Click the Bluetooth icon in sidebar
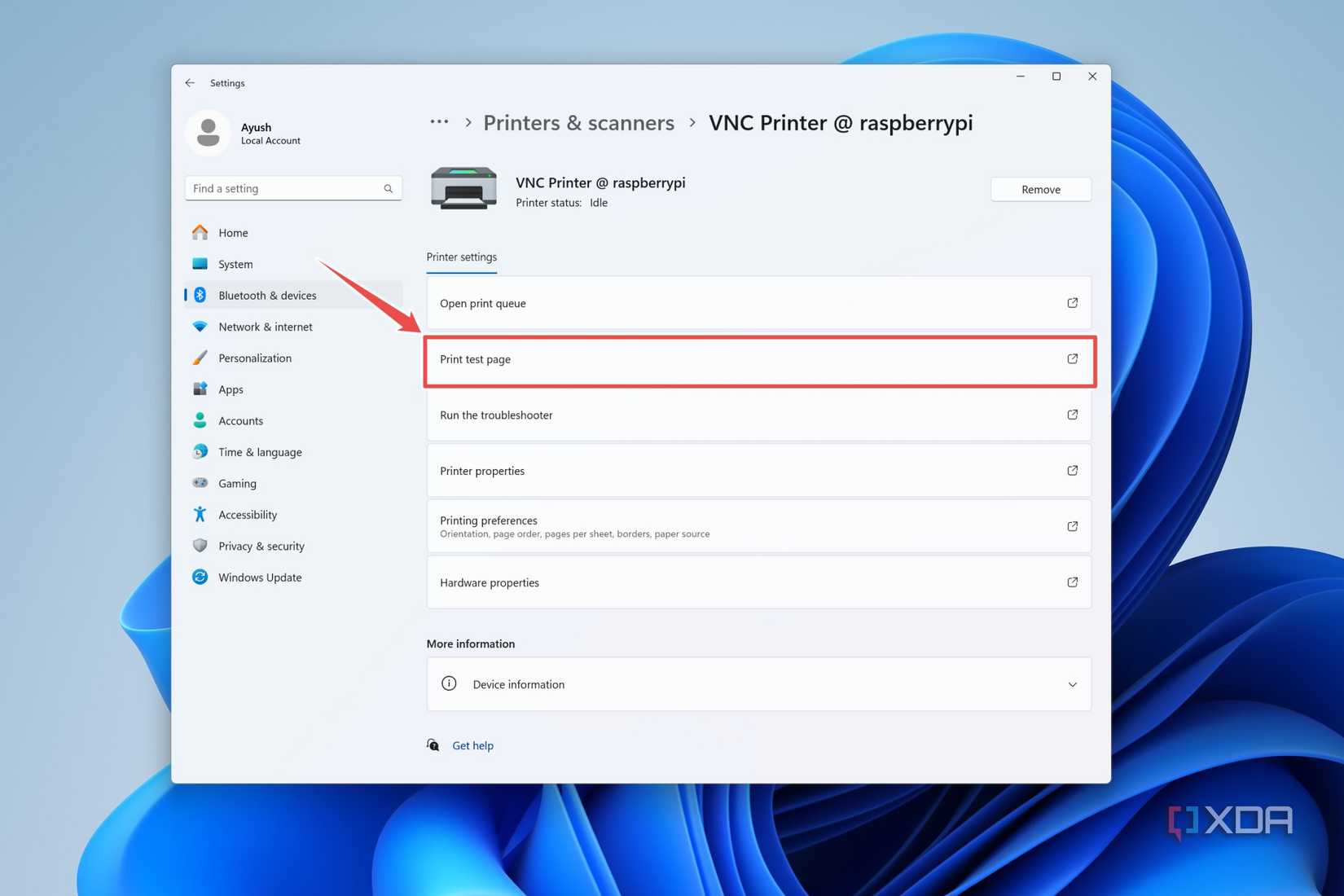1344x896 pixels. click(x=200, y=295)
